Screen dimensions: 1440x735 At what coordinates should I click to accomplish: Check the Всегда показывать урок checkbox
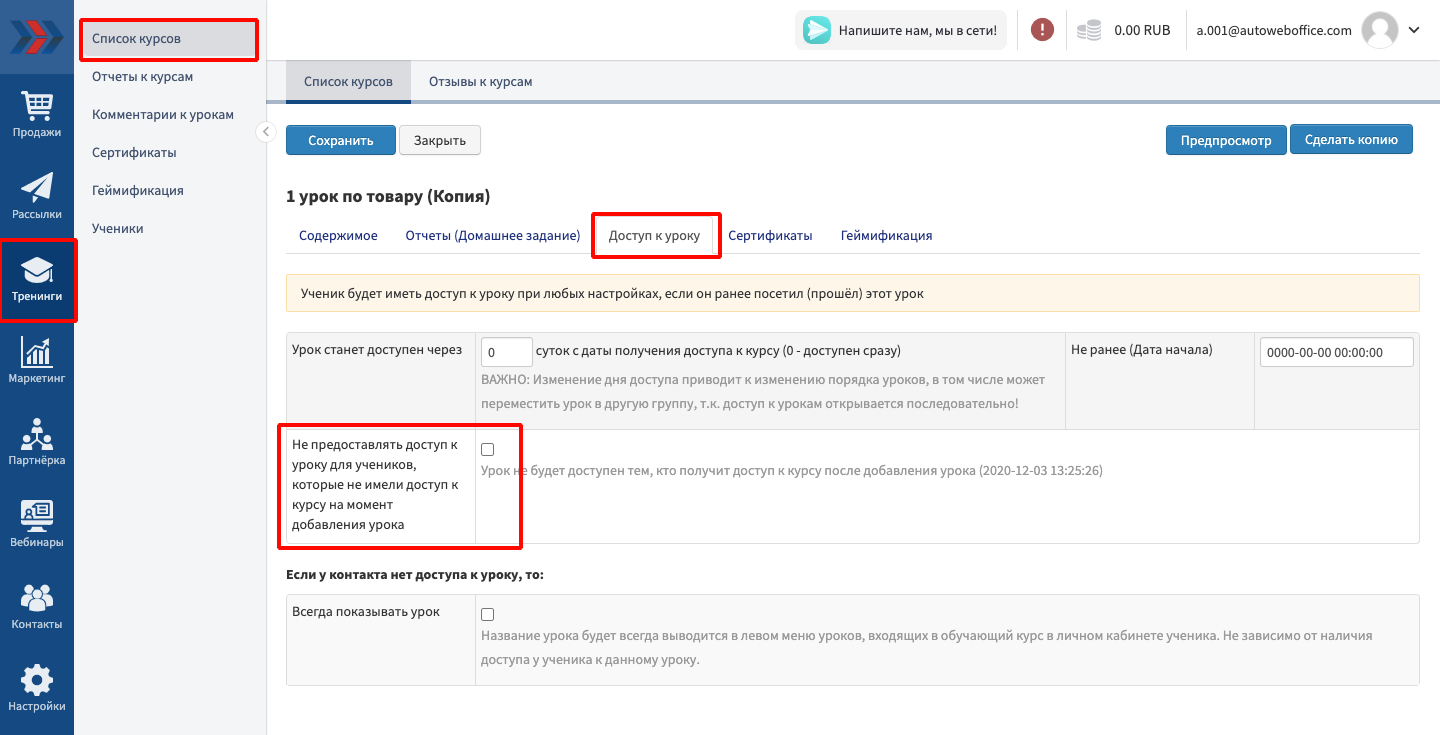488,614
